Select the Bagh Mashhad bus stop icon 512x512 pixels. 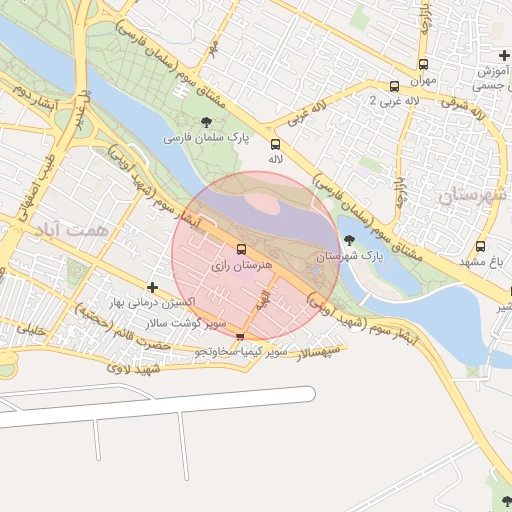480,247
